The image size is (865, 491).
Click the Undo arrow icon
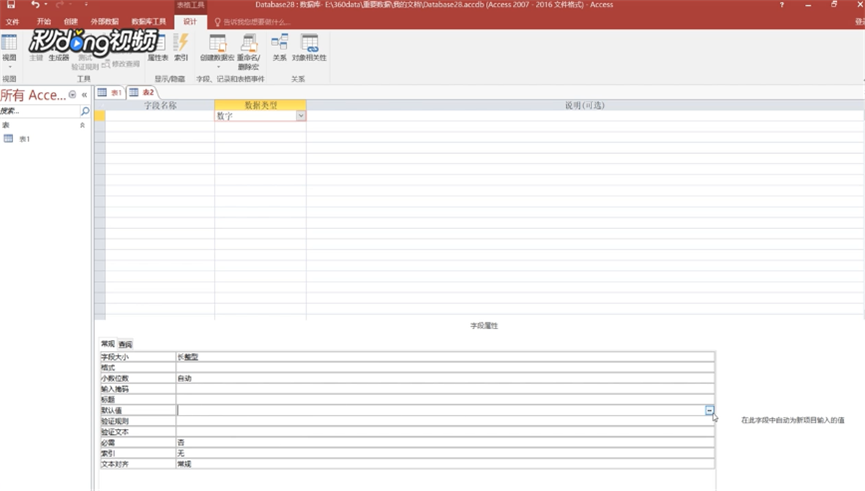click(x=35, y=4)
